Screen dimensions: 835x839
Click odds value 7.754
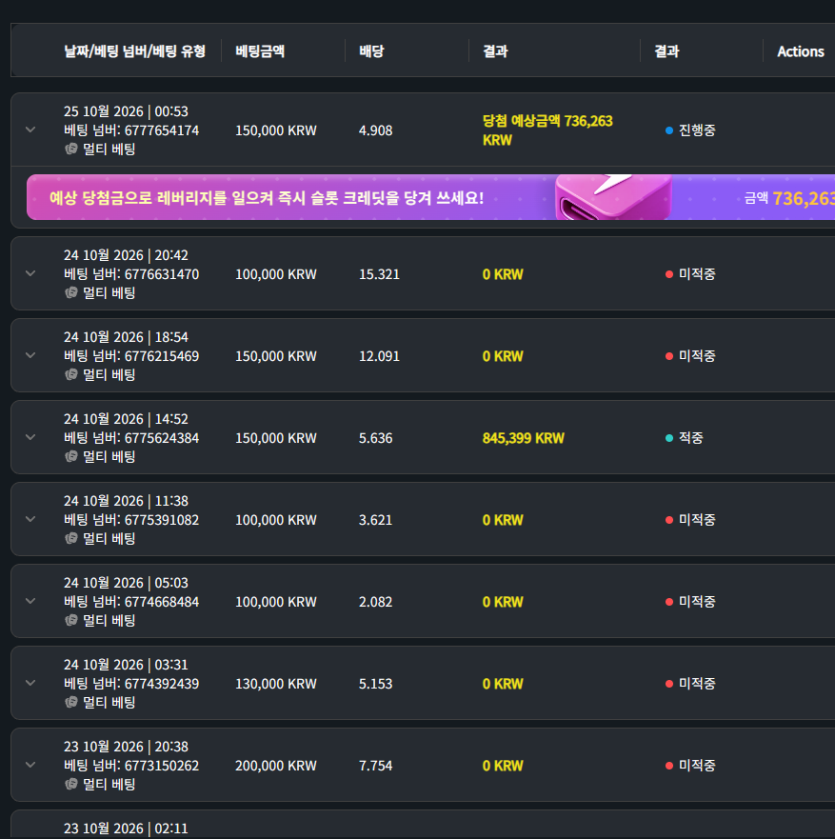coord(376,766)
